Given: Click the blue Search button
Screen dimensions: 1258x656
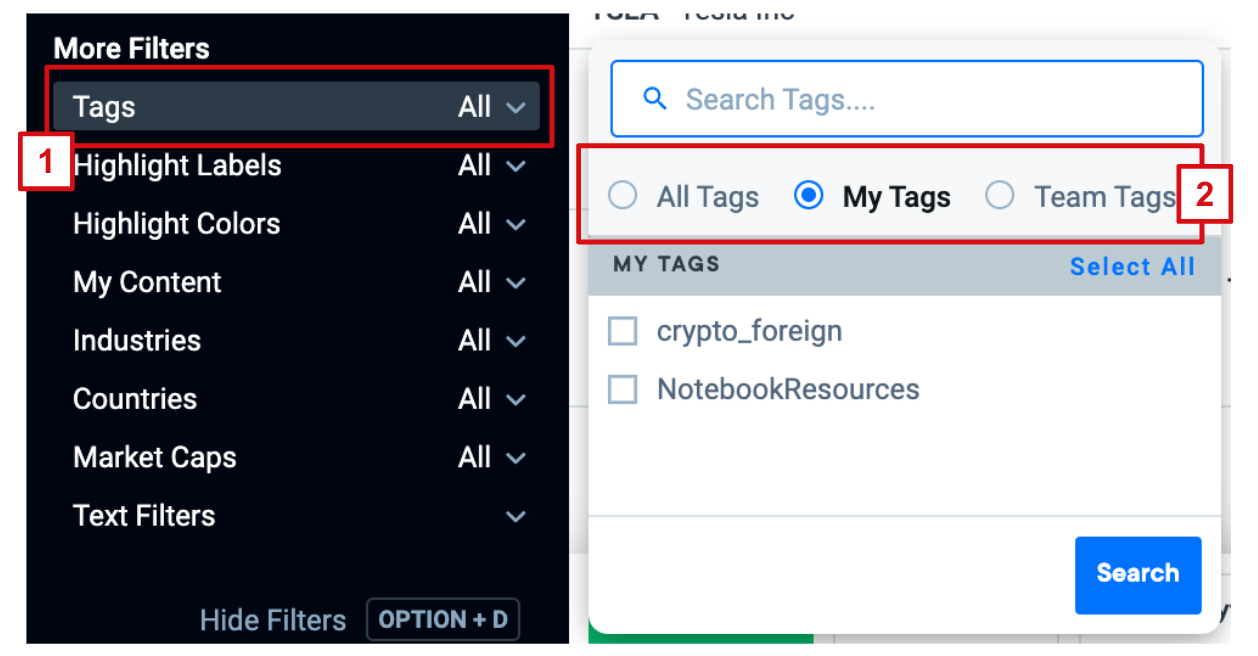Looking at the screenshot, I should (1138, 574).
